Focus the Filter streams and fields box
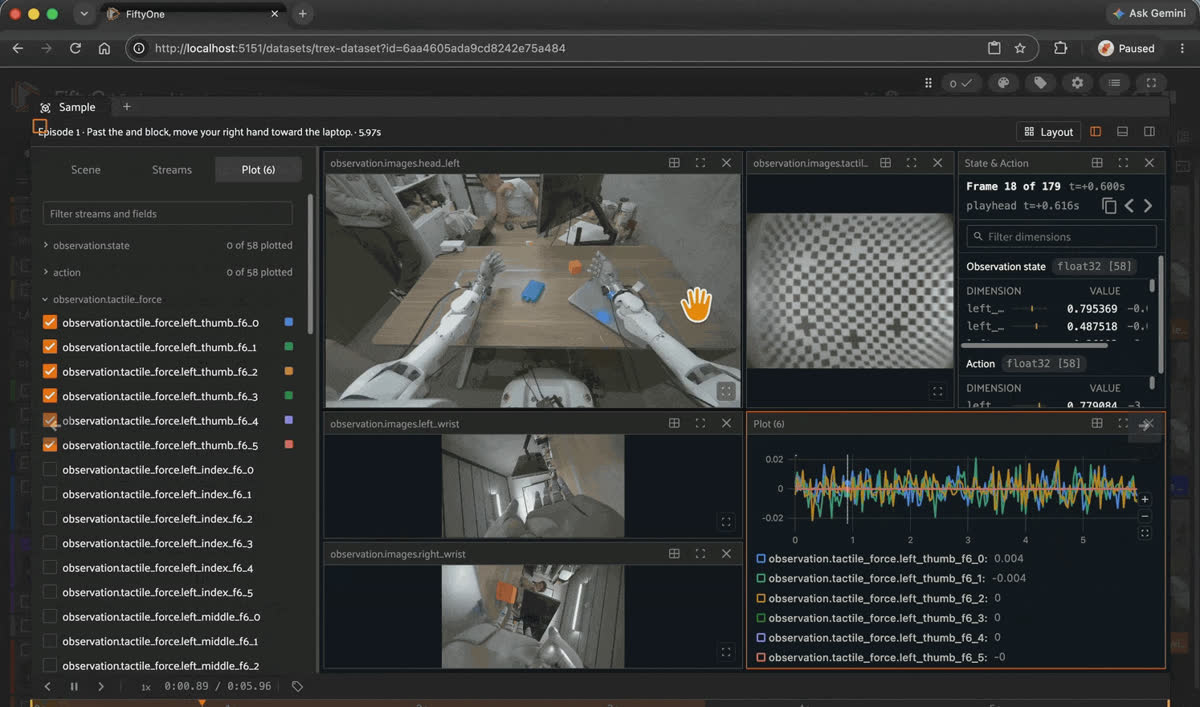The image size is (1200, 707). (168, 213)
